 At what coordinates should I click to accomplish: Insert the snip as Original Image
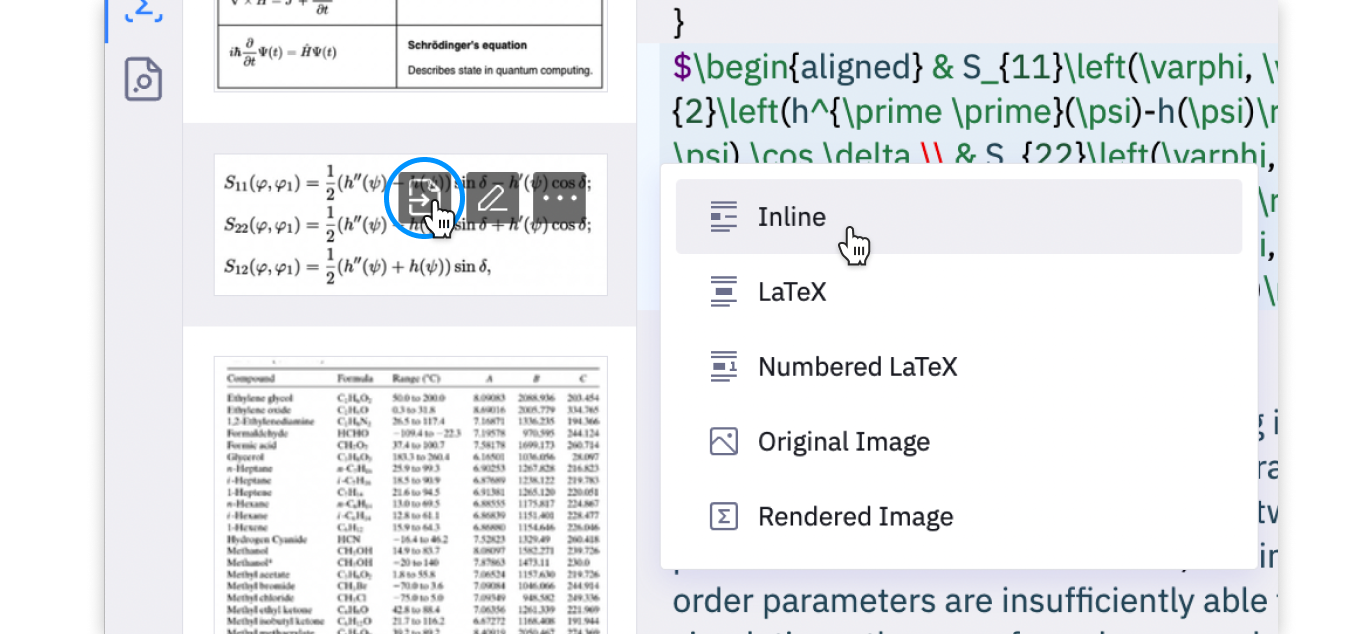(x=959, y=442)
